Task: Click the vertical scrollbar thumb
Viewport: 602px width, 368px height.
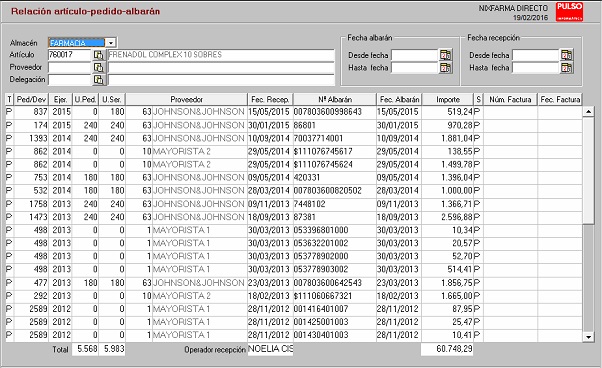Action: point(588,171)
